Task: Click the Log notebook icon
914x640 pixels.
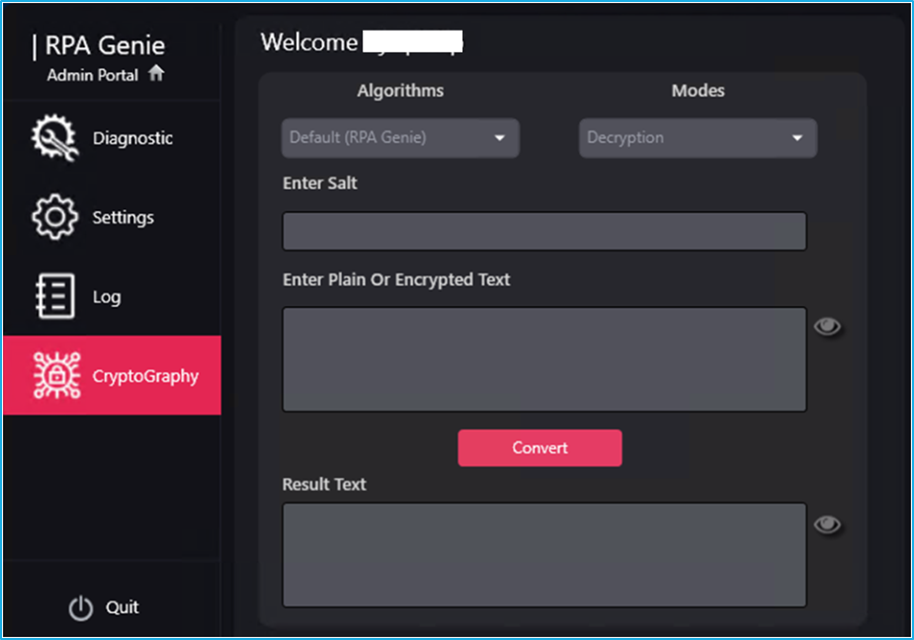Action: [x=54, y=297]
